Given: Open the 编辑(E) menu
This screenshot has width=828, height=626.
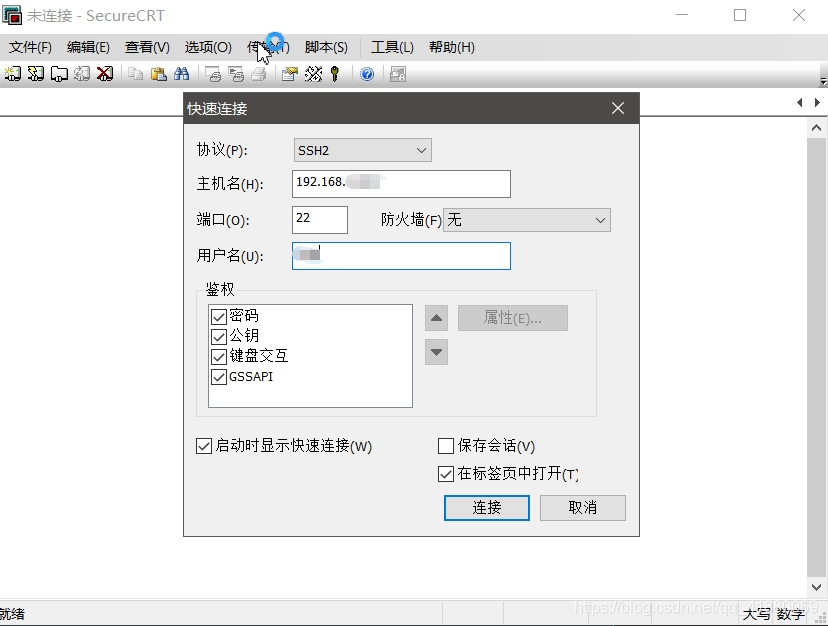Looking at the screenshot, I should click(x=88, y=48).
